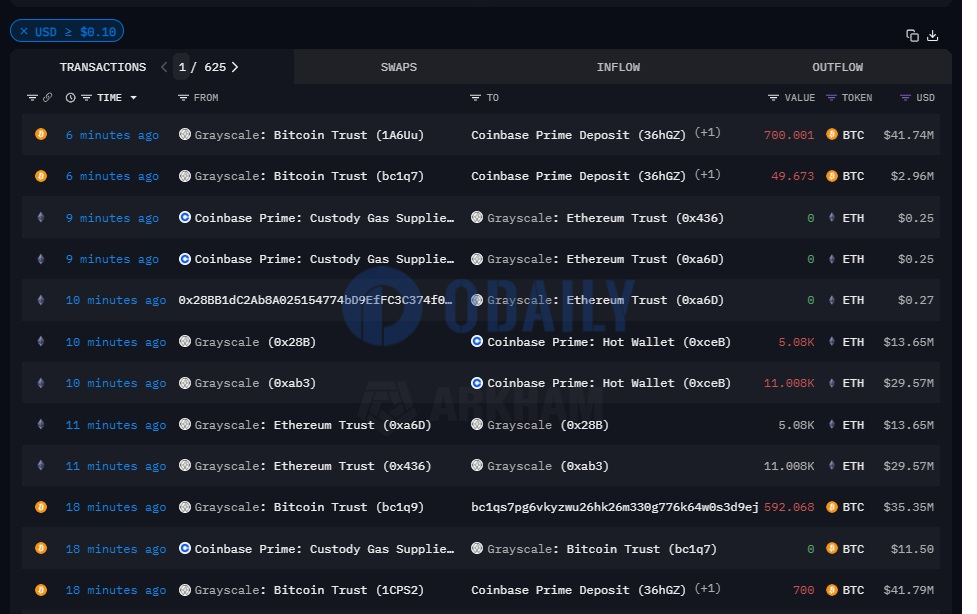Viewport: 977px width, 614px height.
Task: Copy transactions using the copy icon
Action: 912,36
